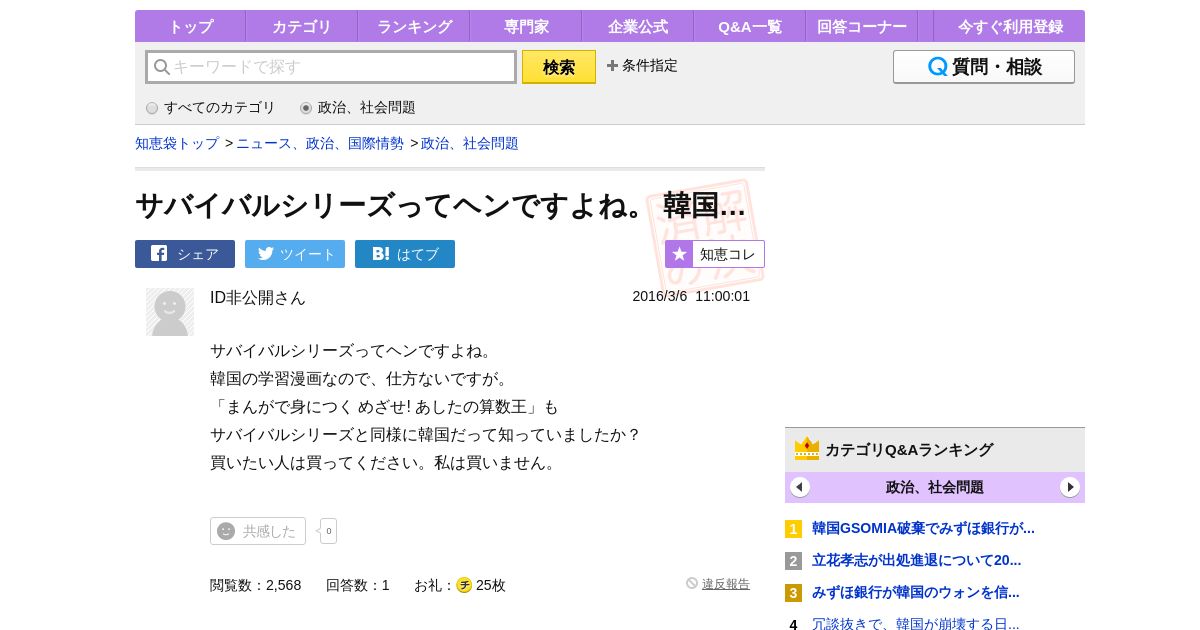Add question to 知恵コレ
1200x630 pixels.
(715, 254)
